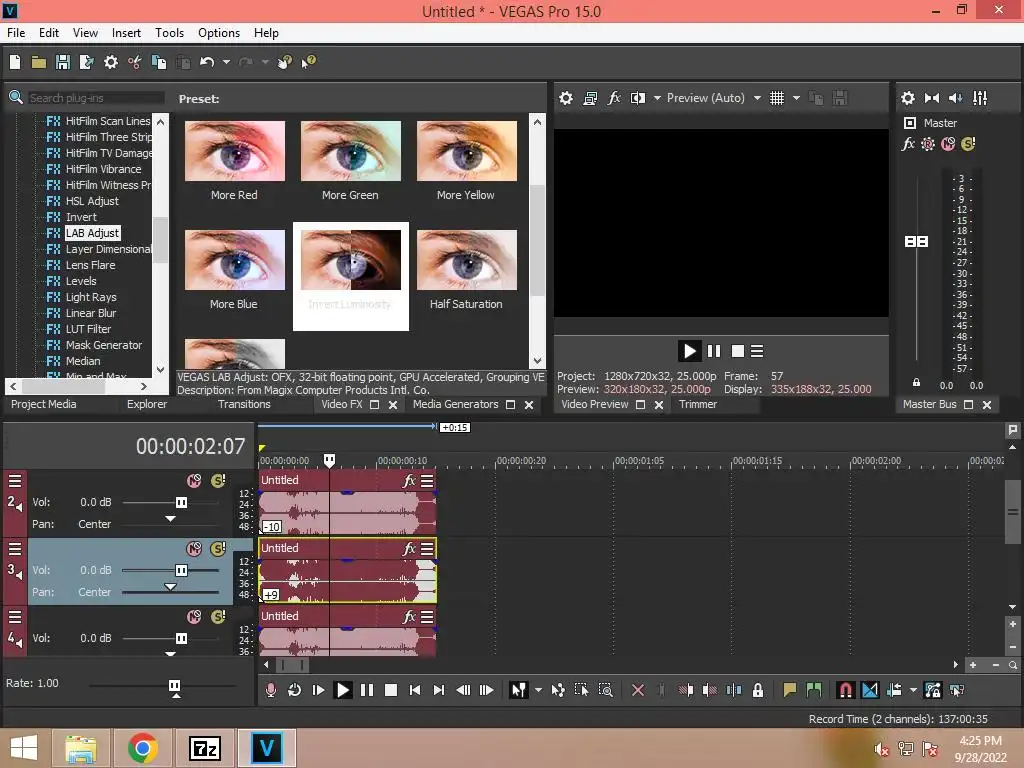Switch to Project Media tab
The image size is (1024, 768).
[44, 404]
